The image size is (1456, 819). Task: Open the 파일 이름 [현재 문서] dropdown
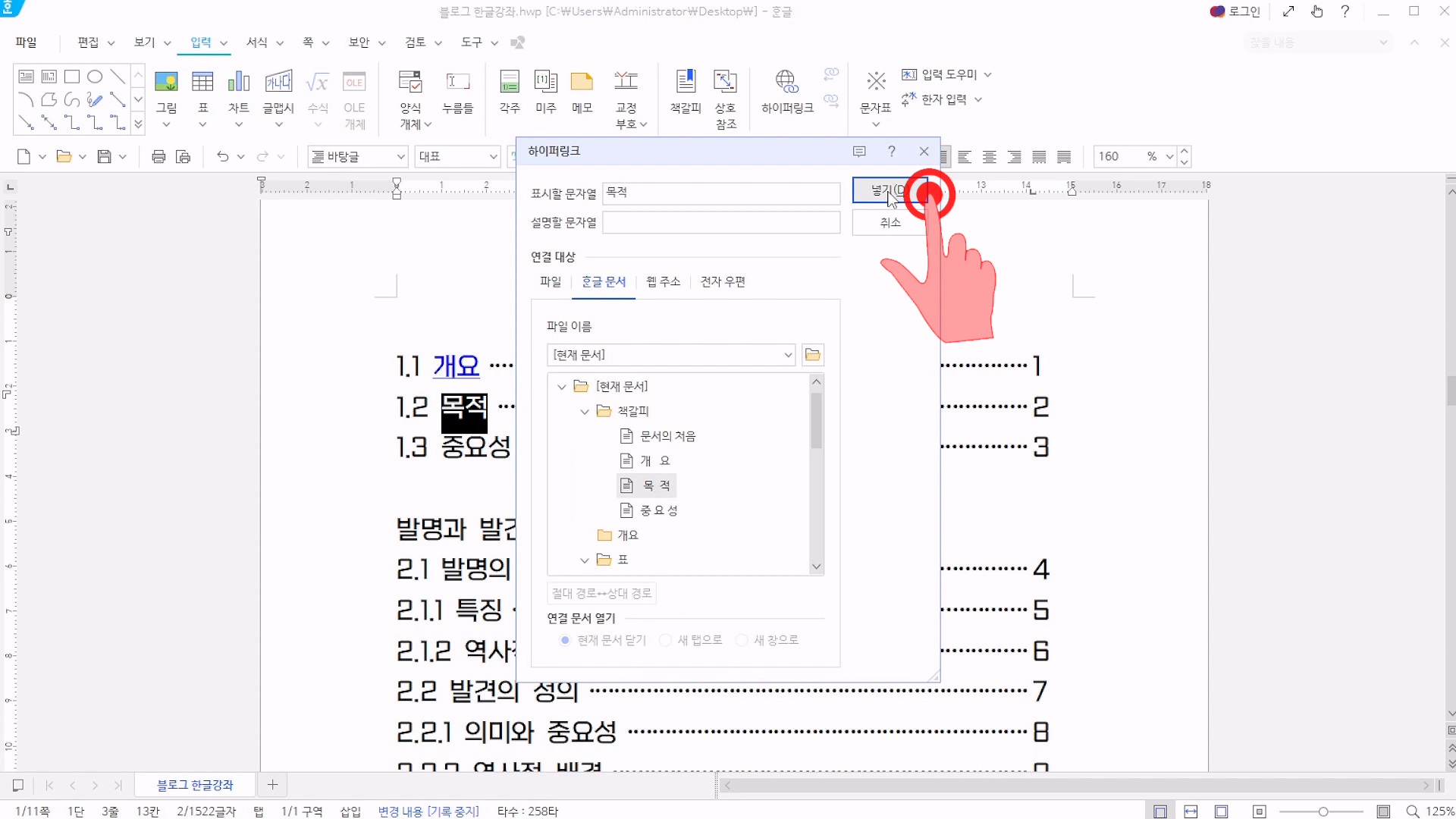pos(788,355)
